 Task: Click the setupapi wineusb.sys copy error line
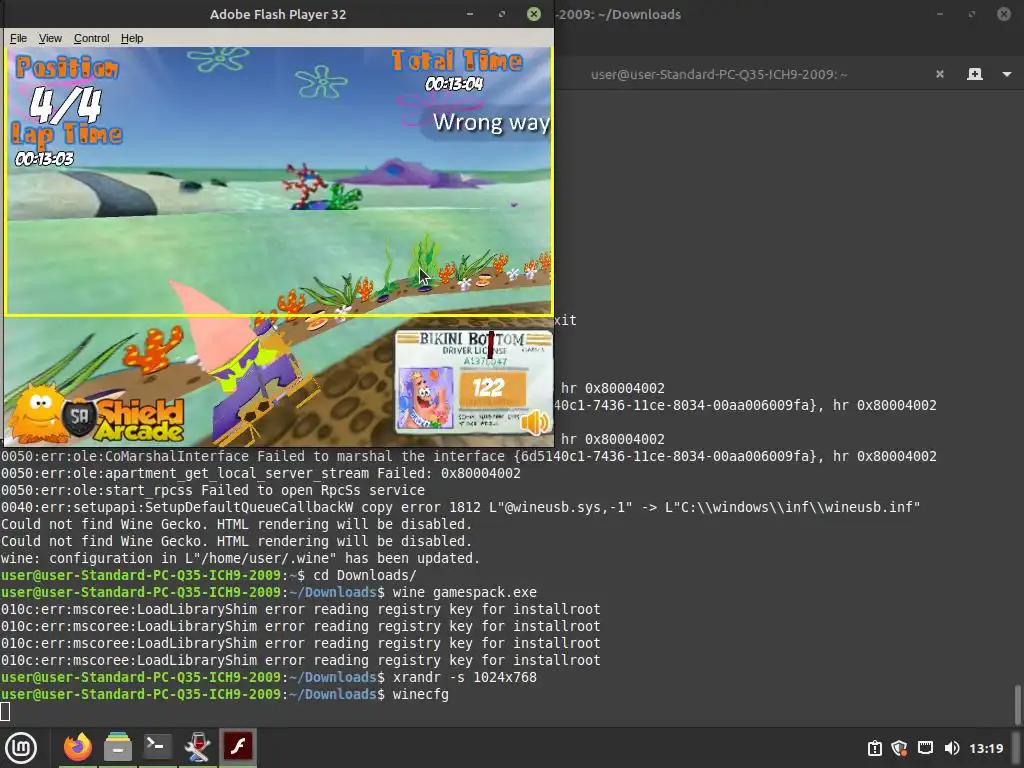click(x=460, y=507)
